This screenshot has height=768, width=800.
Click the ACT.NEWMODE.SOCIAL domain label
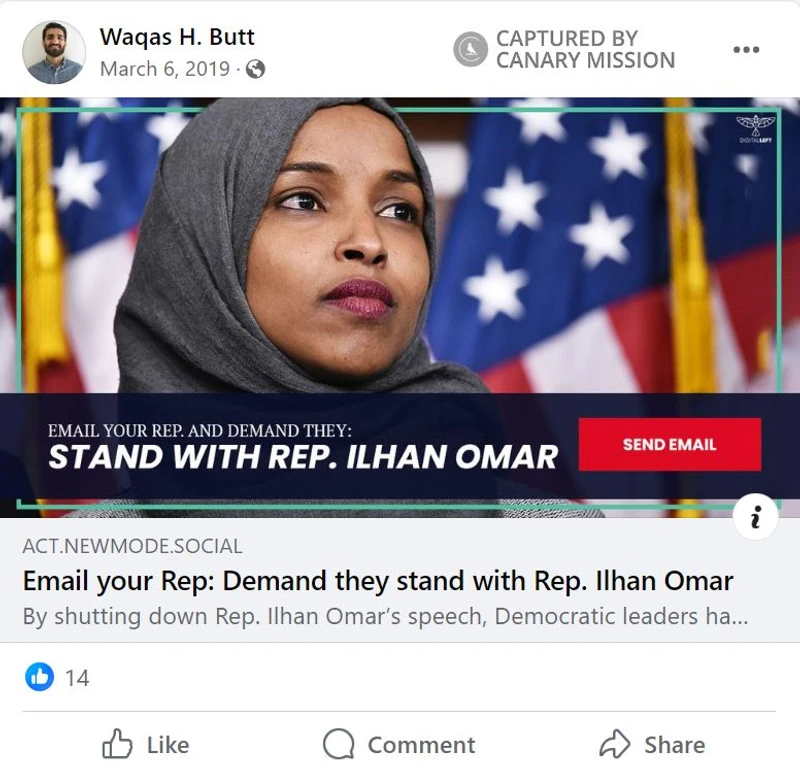pyautogui.click(x=133, y=546)
